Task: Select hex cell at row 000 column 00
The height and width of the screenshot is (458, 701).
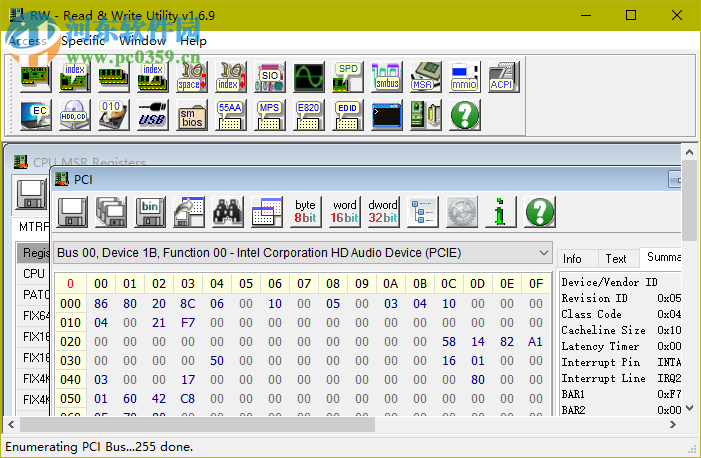Action: tap(101, 303)
